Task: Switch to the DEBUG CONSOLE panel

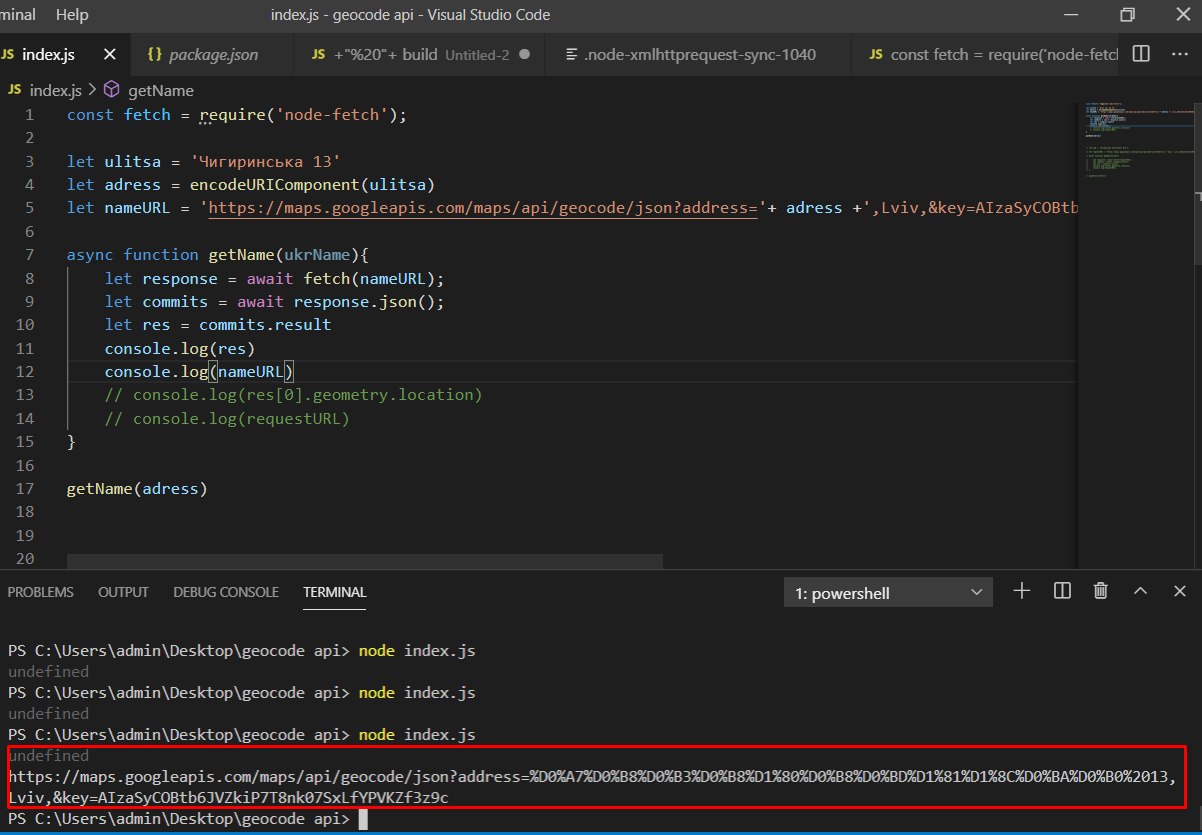Action: click(226, 592)
